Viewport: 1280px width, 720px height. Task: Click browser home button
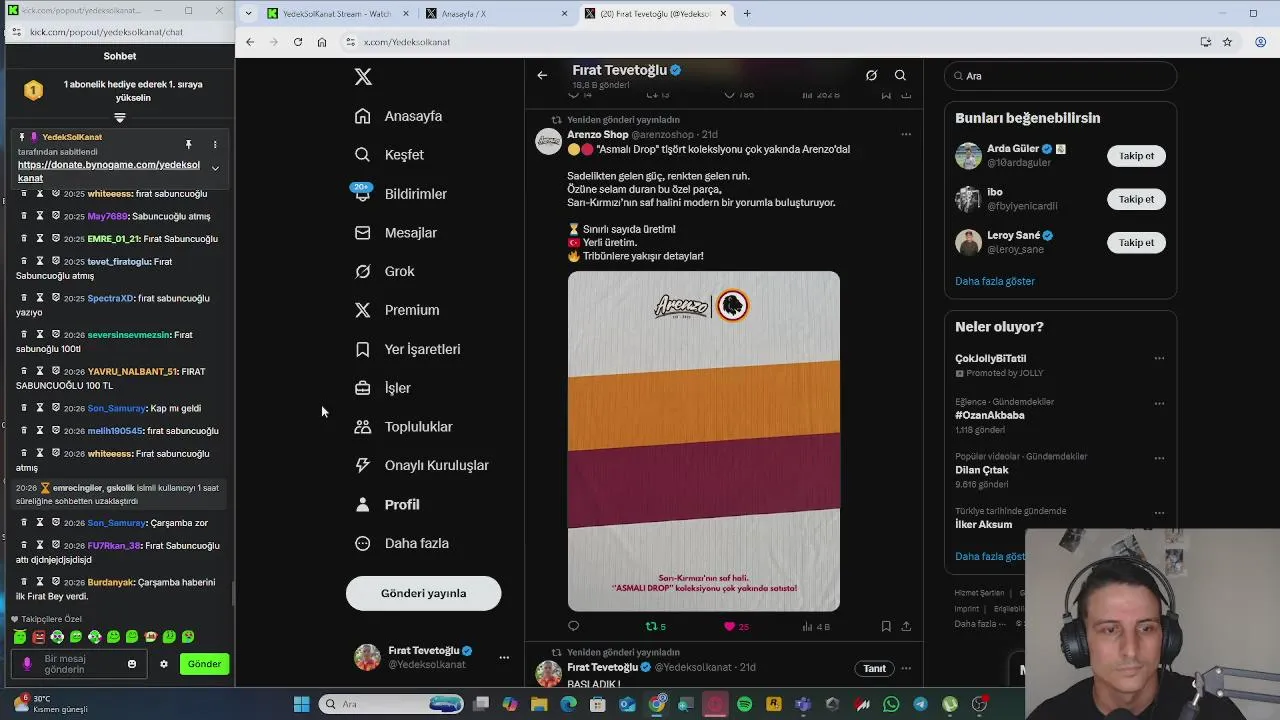(321, 42)
